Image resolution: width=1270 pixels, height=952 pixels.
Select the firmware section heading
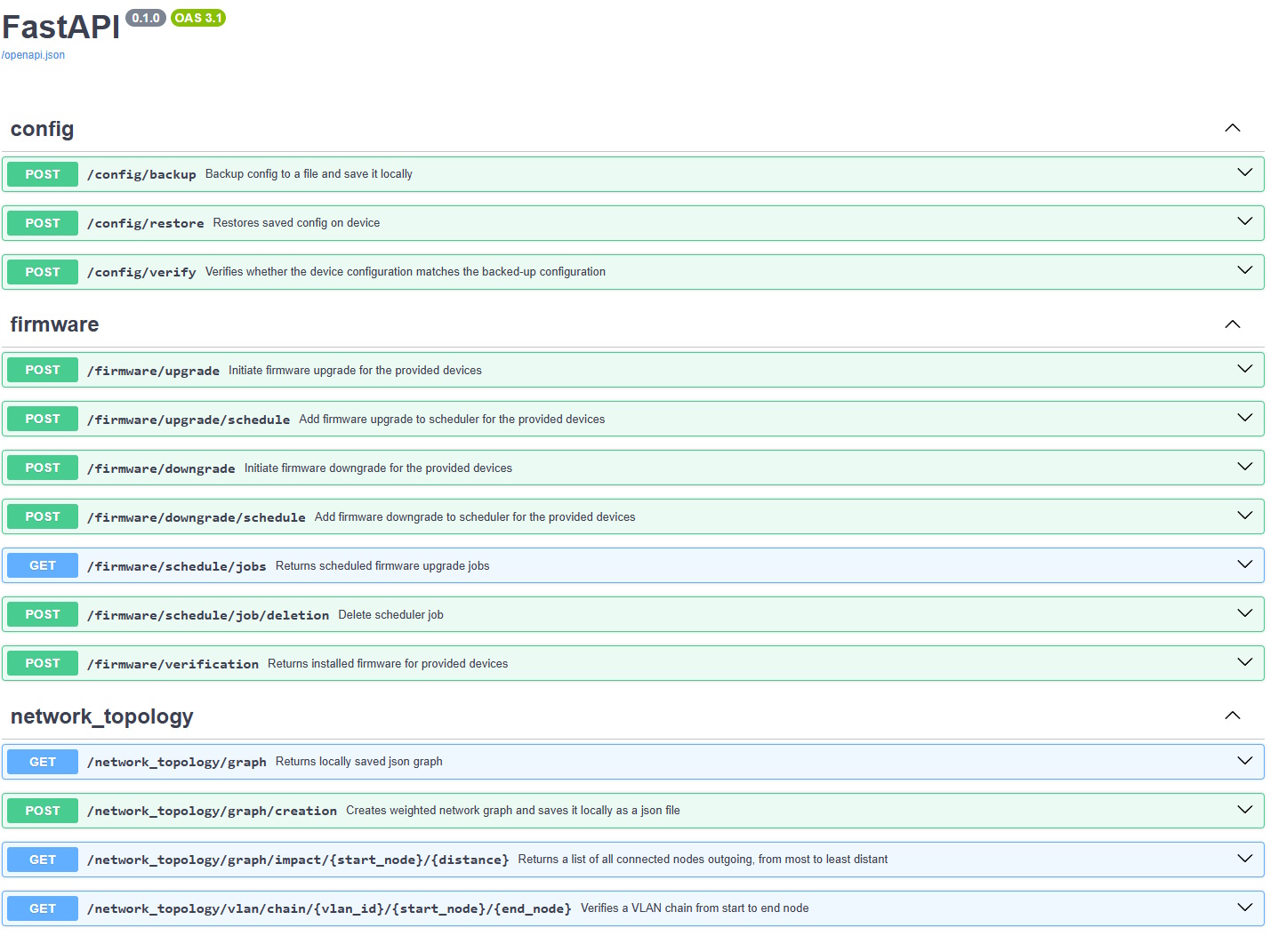pyautogui.click(x=54, y=324)
